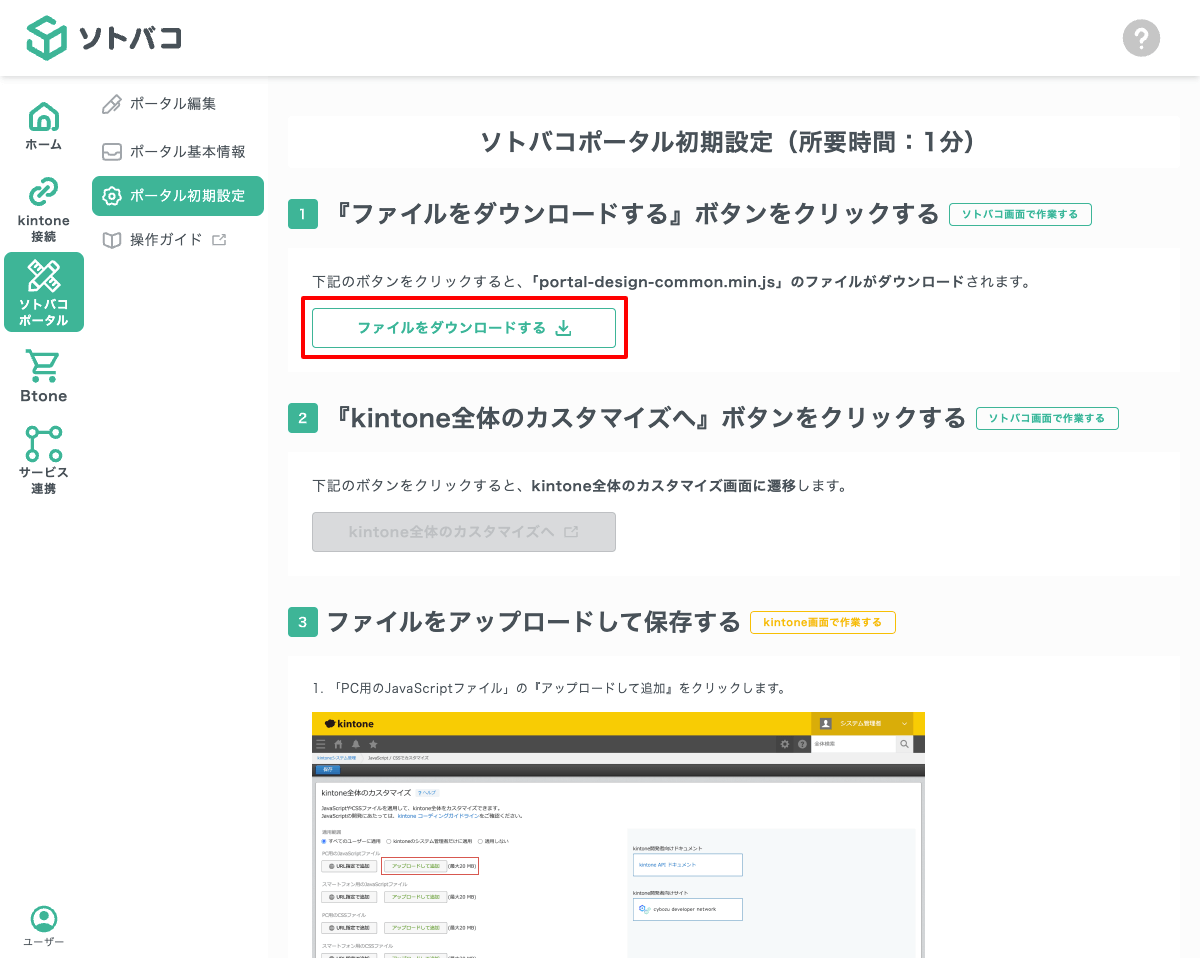This screenshot has height=958, width=1200.
Task: Open the Btone shopping cart section
Action: [x=43, y=375]
